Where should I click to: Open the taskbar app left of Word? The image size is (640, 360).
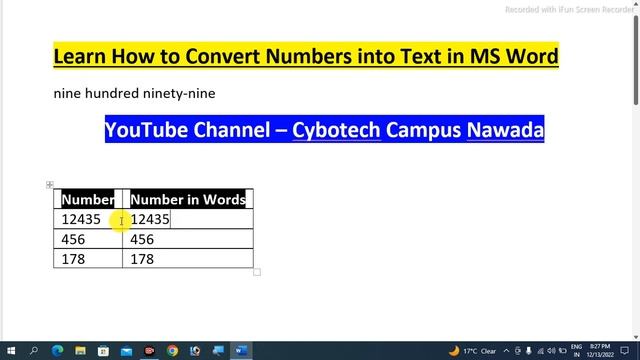coord(218,351)
